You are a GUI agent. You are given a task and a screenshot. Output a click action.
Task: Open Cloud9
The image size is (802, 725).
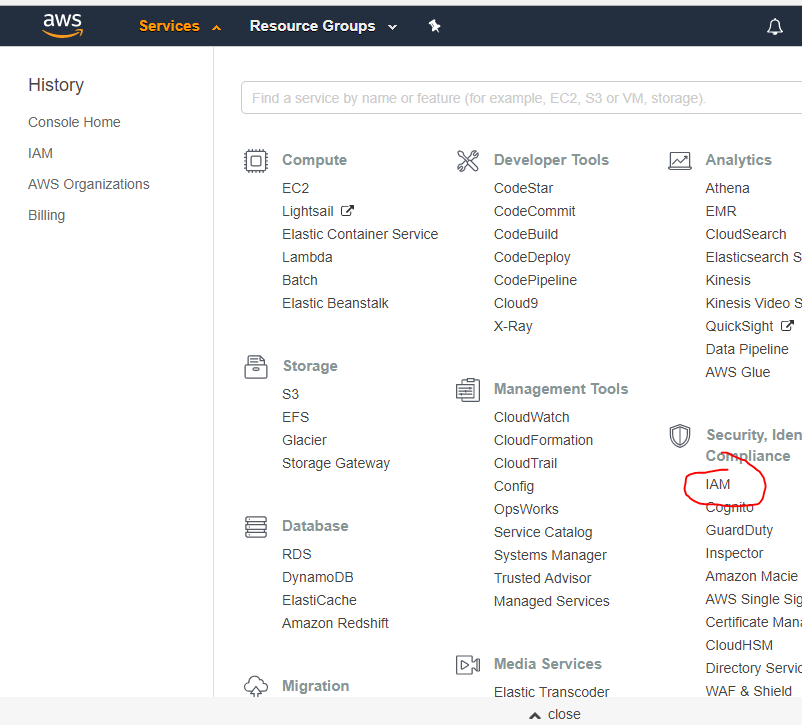point(516,303)
